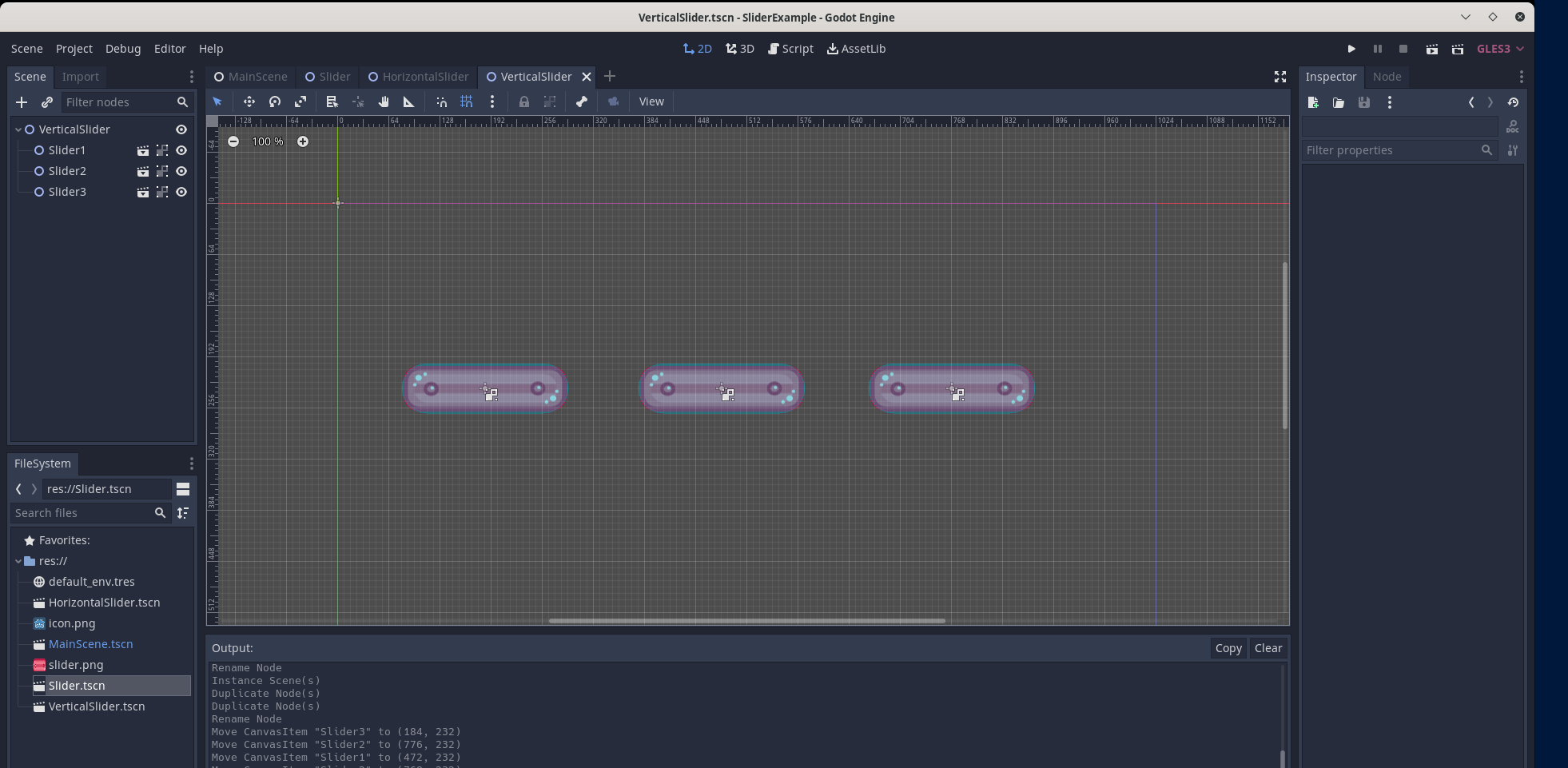Viewport: 1568px width, 768px height.
Task: Zoom in using the plus control
Action: click(303, 141)
